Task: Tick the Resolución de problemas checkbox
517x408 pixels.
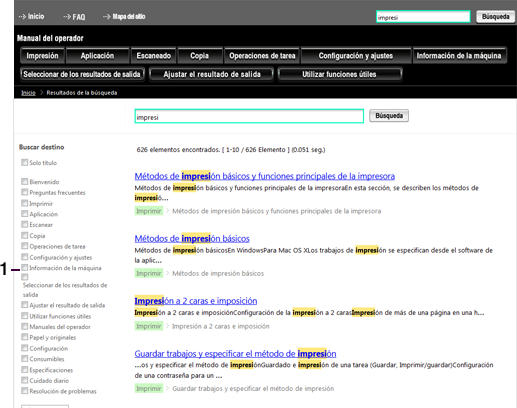Action: (24, 390)
